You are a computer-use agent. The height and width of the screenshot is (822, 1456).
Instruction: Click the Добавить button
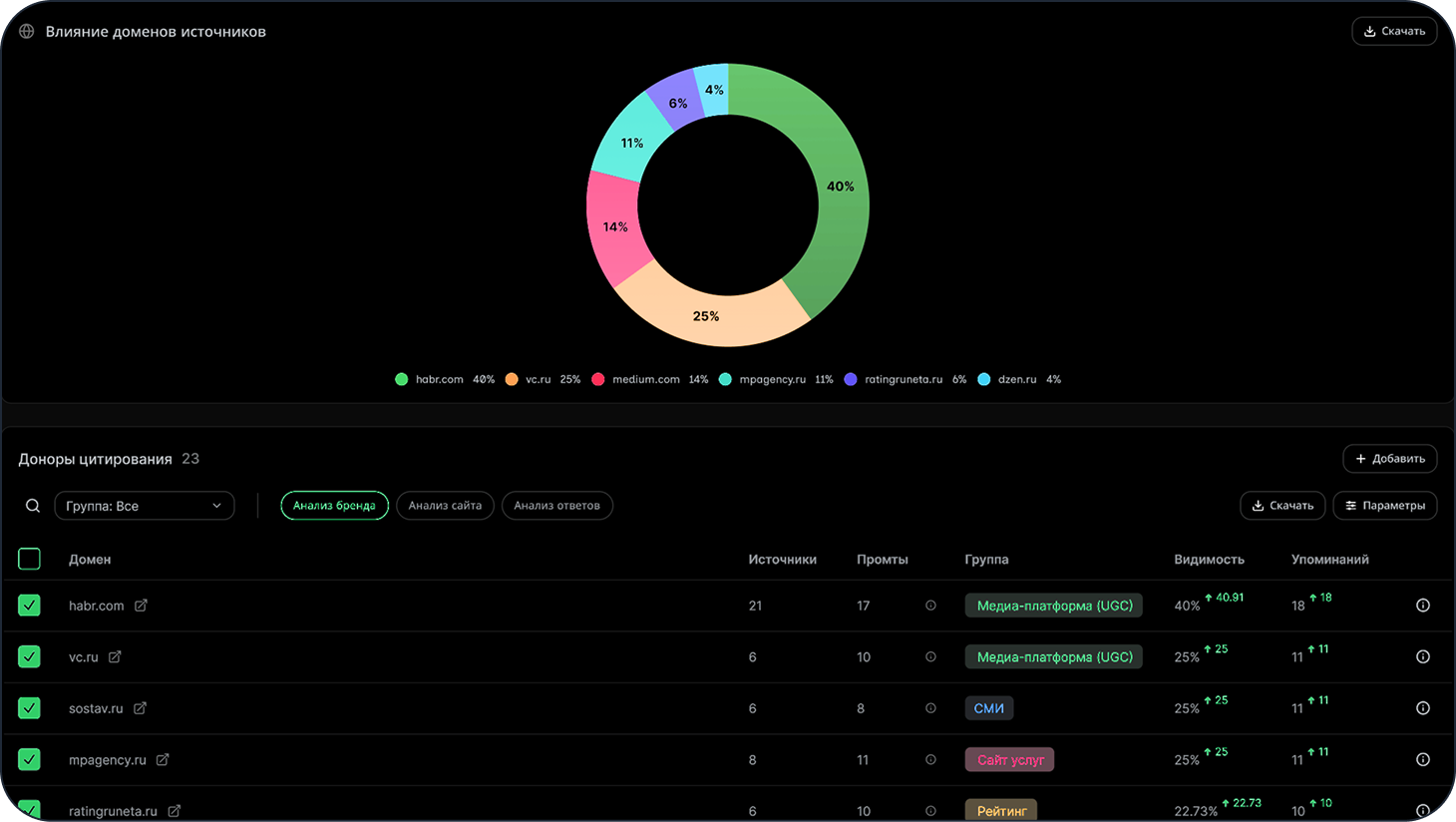1390,459
